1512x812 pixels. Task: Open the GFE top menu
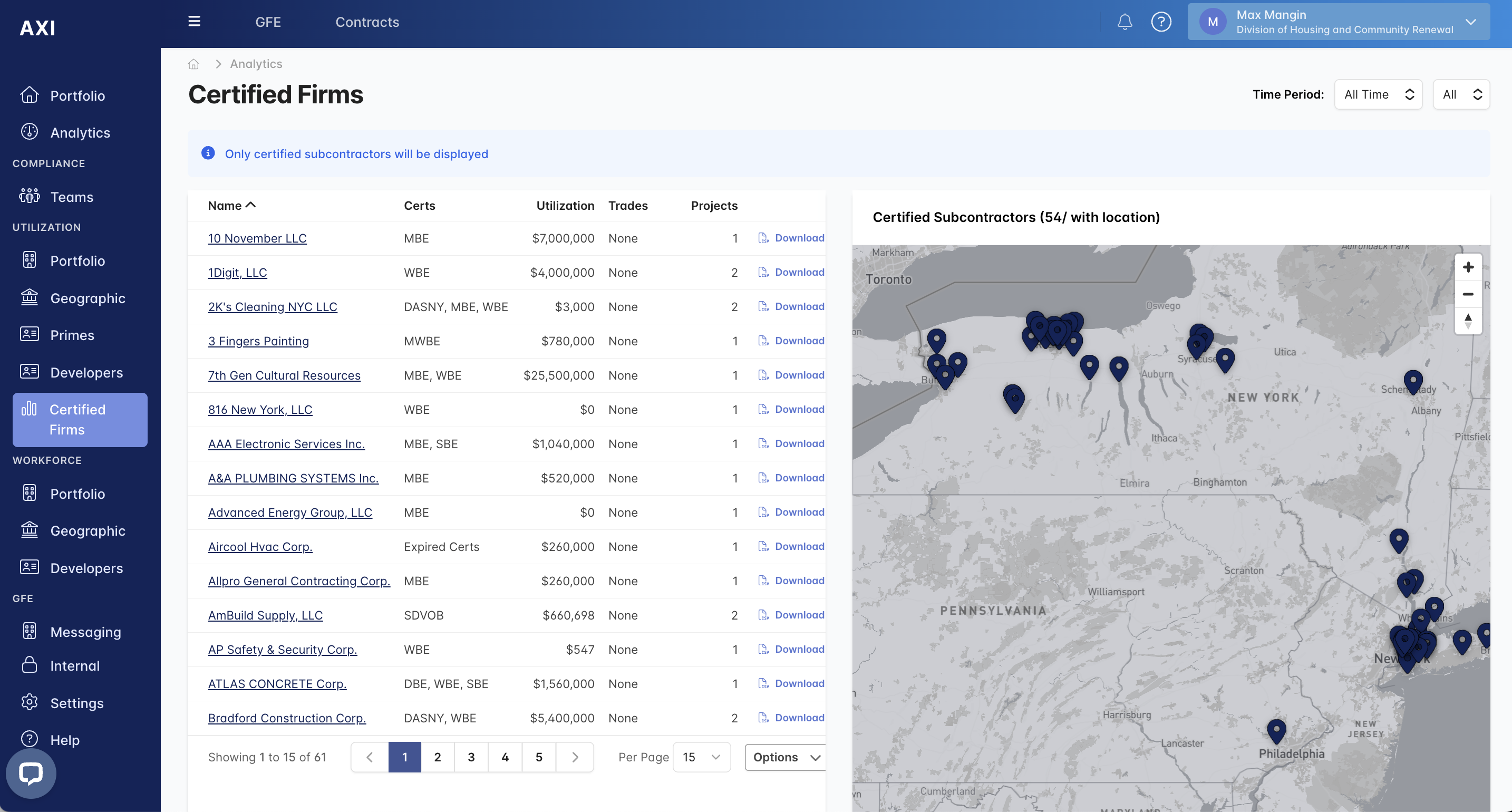click(x=268, y=22)
